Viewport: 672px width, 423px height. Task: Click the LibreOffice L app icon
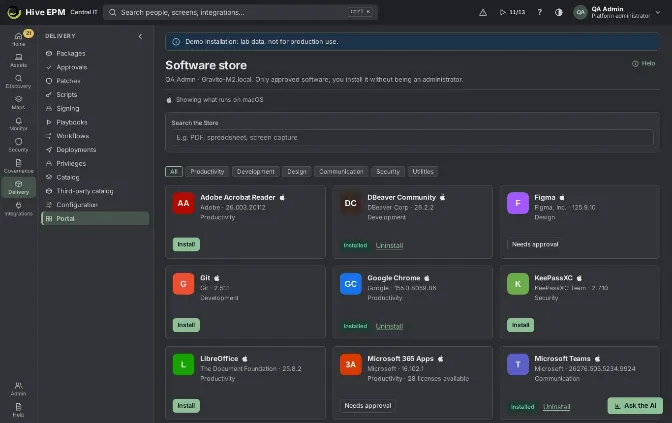click(183, 364)
